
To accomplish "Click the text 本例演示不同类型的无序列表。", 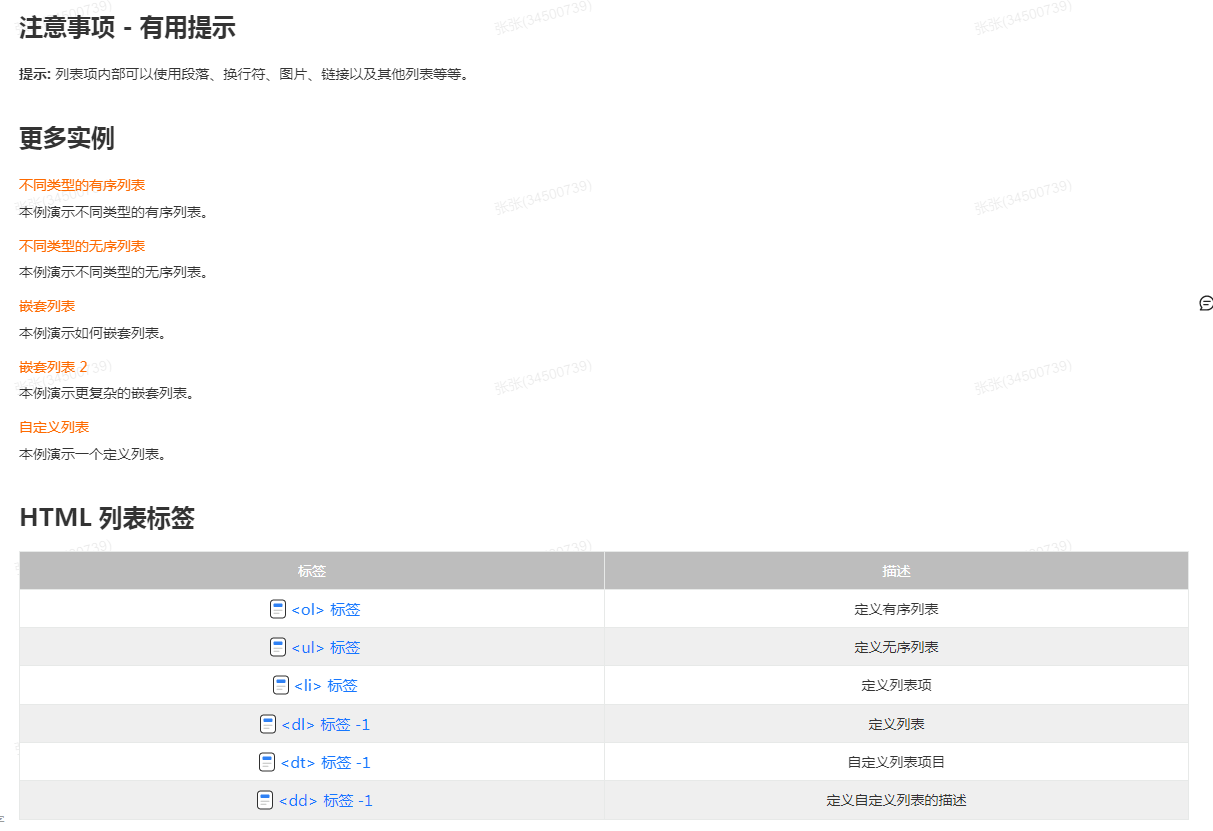I will tap(114, 272).
